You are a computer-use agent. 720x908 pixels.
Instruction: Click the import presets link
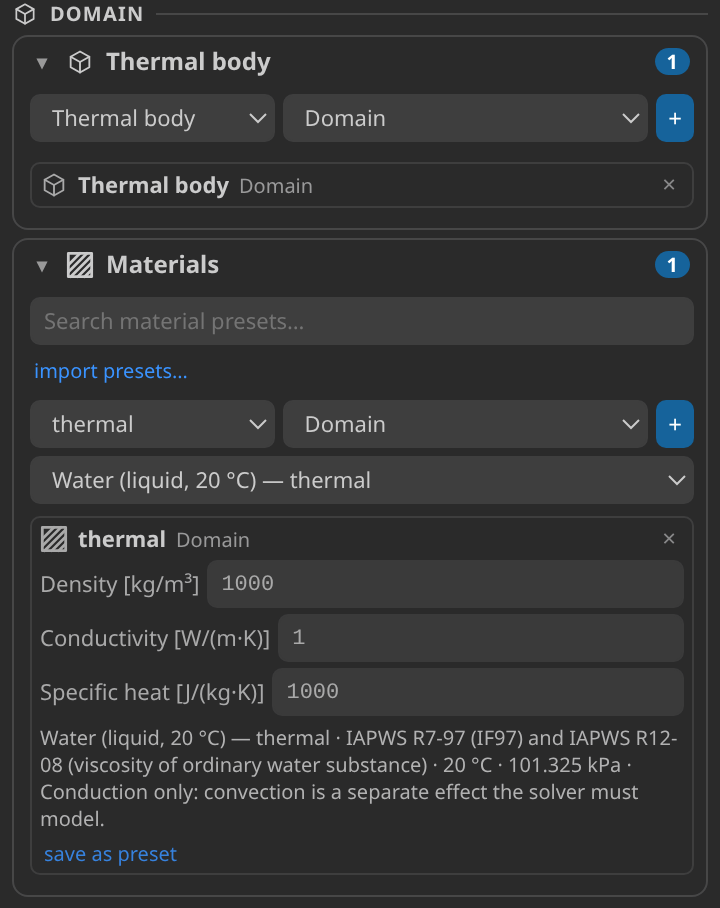(111, 371)
